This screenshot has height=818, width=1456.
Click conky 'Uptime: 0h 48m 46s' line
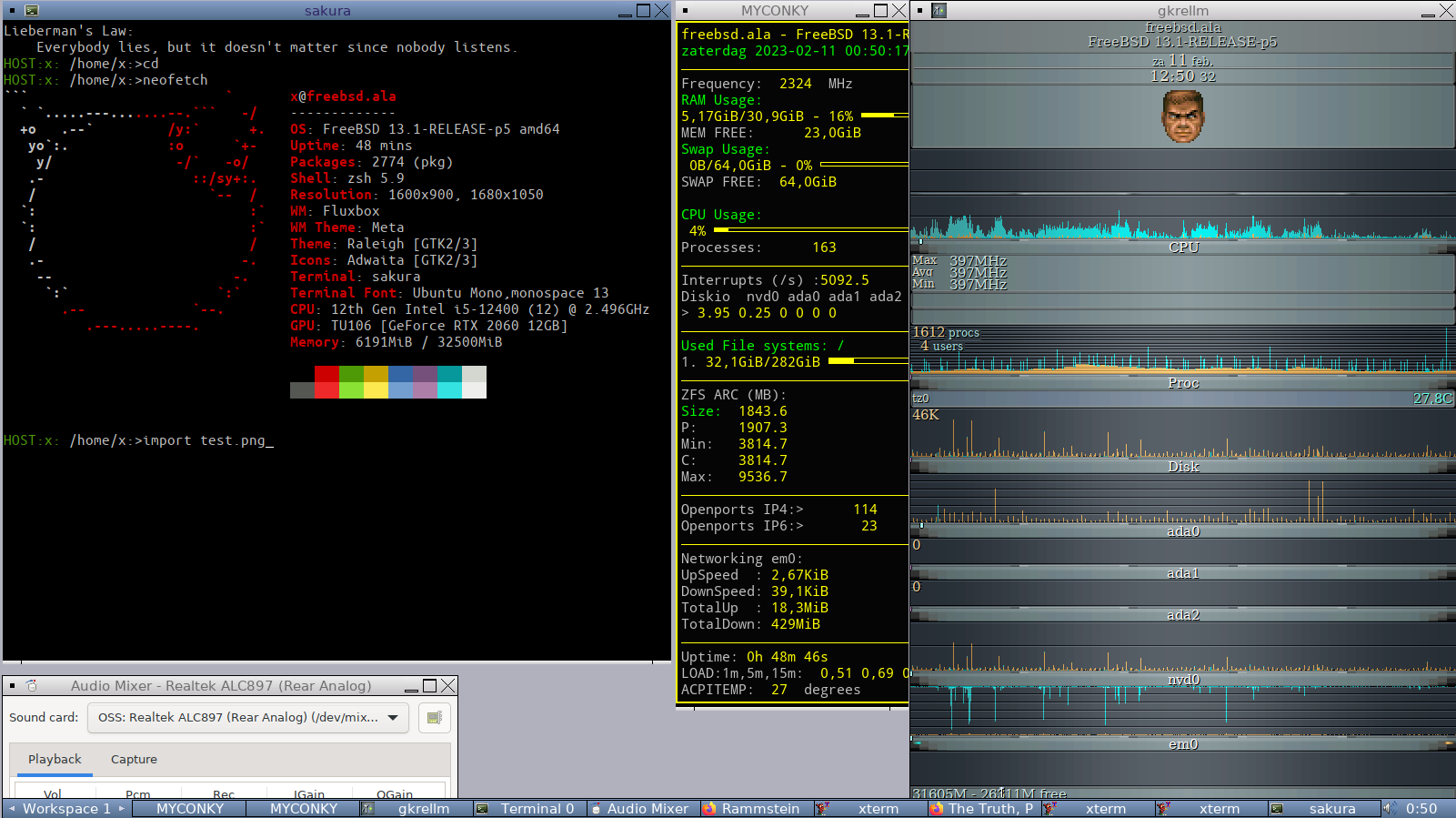tap(754, 657)
